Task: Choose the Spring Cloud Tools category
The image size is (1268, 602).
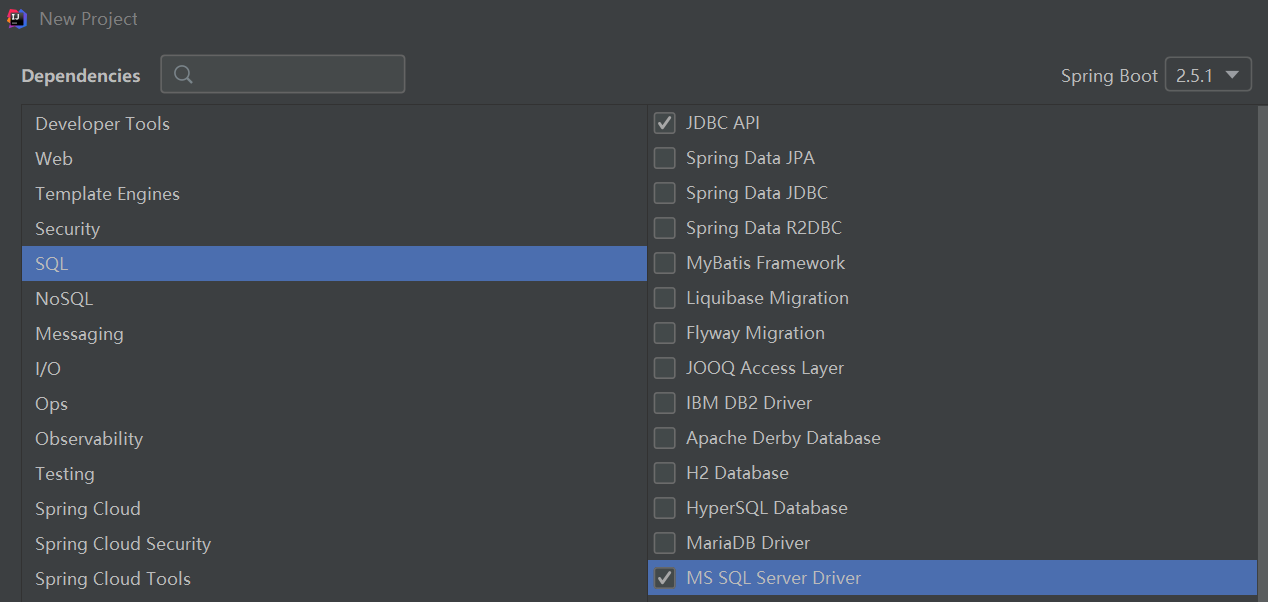Action: pos(334,579)
